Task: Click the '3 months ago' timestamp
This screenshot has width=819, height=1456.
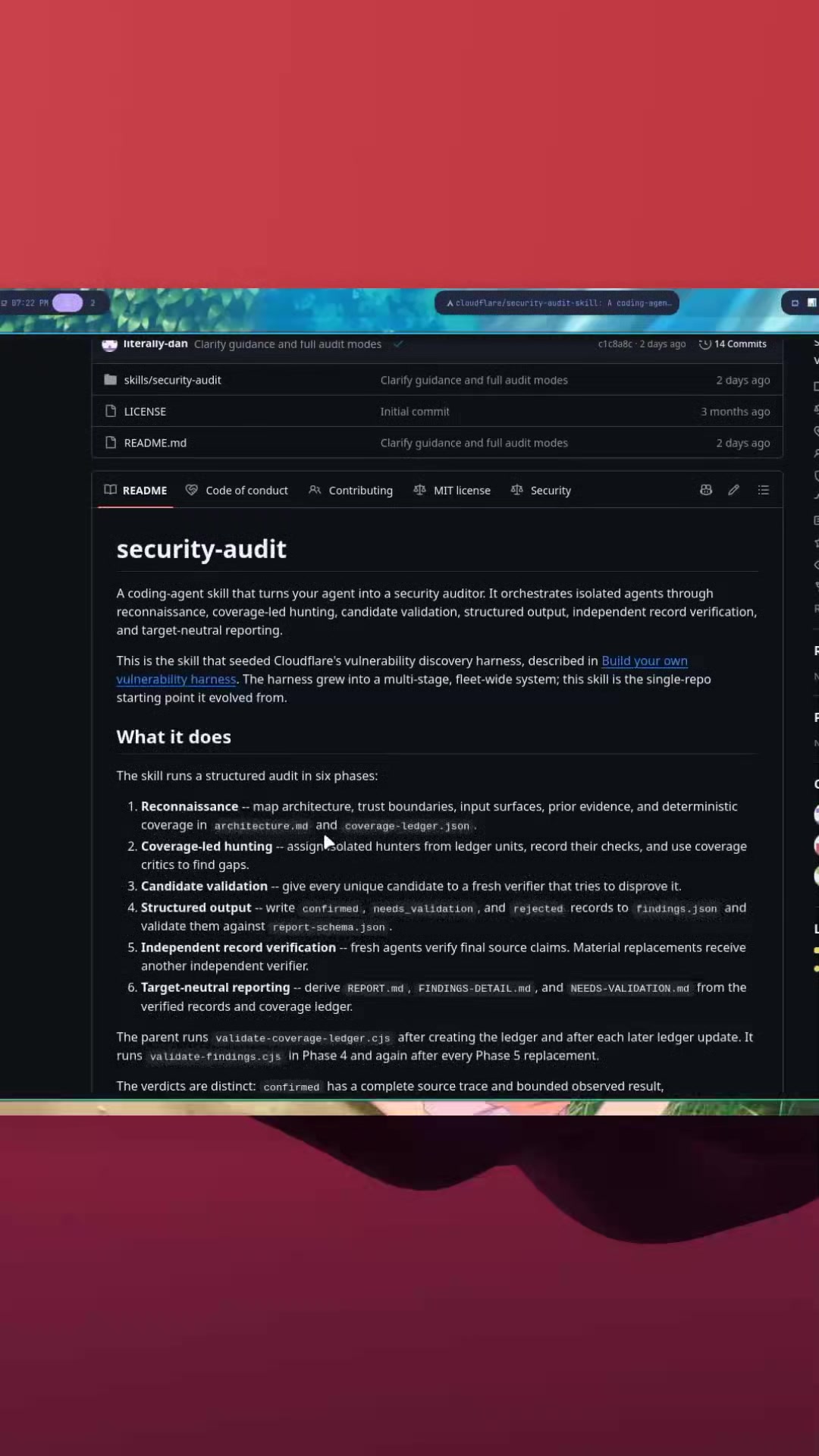Action: tap(735, 411)
